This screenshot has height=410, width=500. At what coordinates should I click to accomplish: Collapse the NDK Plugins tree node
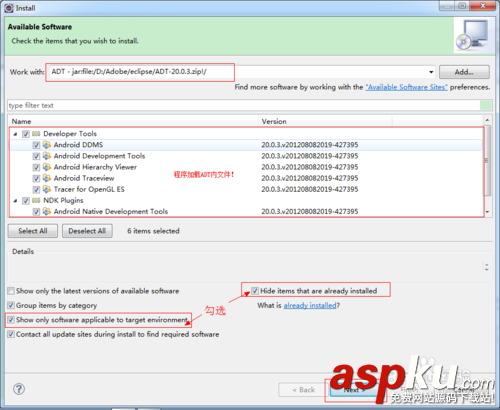point(15,201)
